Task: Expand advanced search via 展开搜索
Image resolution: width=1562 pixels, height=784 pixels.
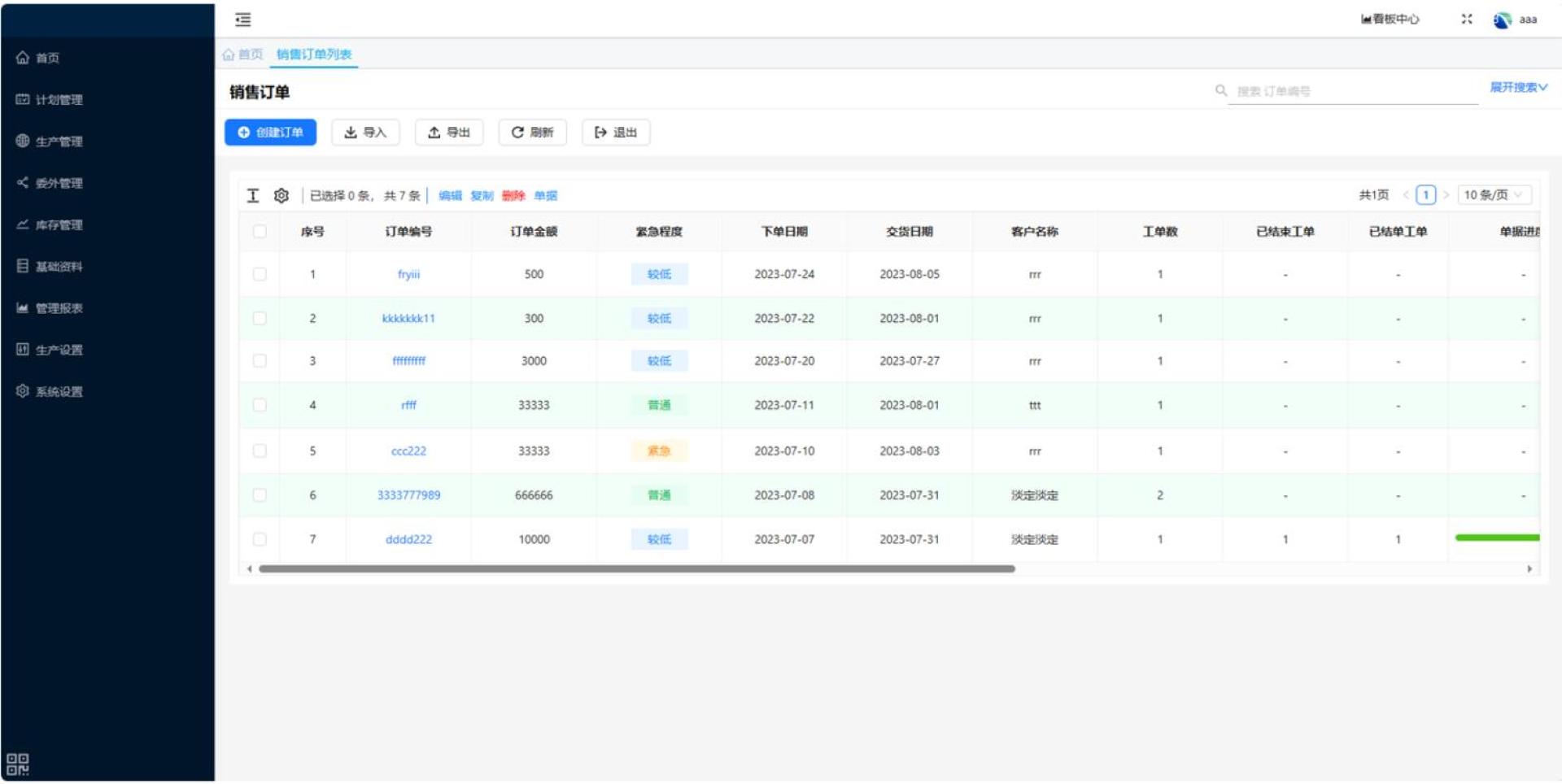Action: (x=1518, y=87)
